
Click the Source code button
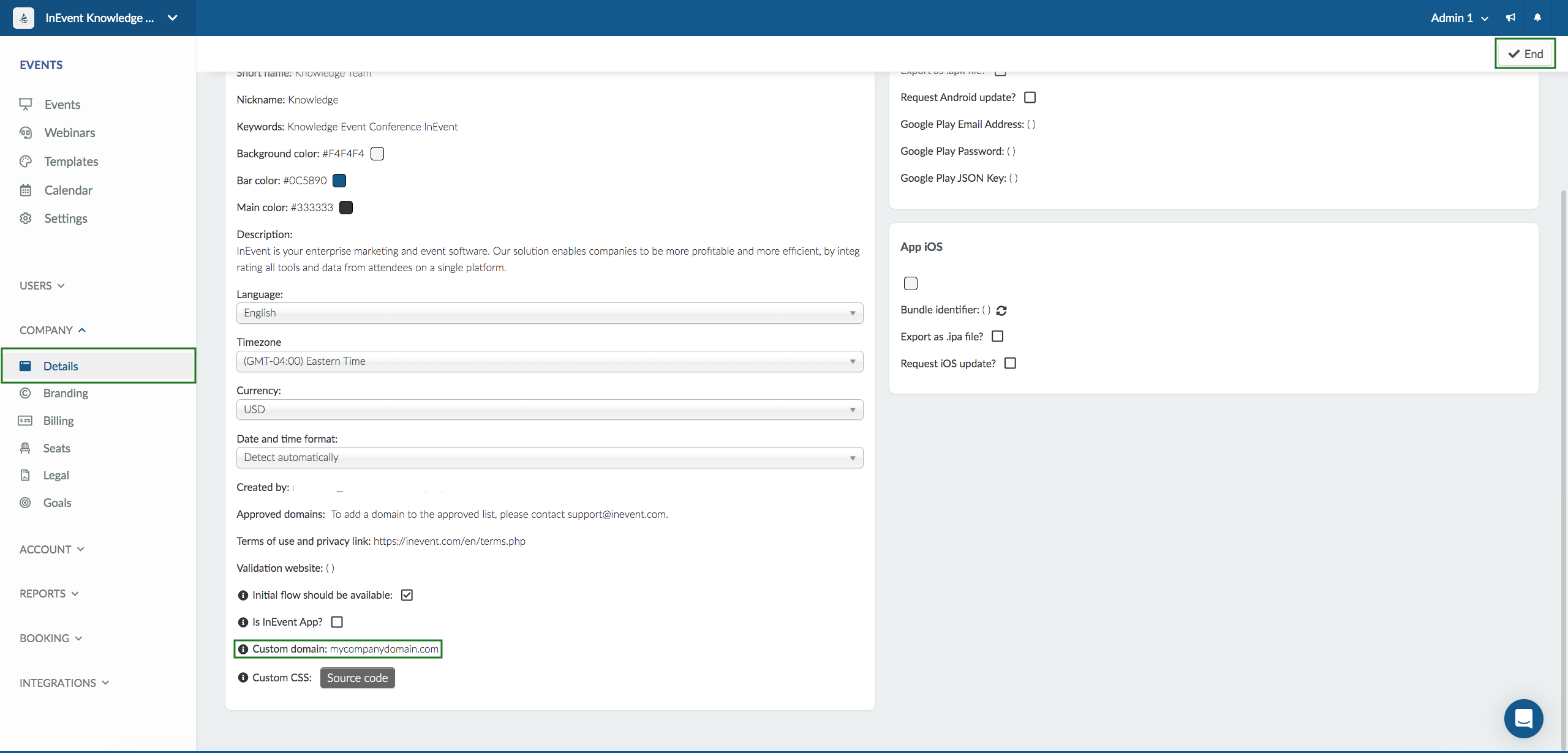click(x=356, y=677)
